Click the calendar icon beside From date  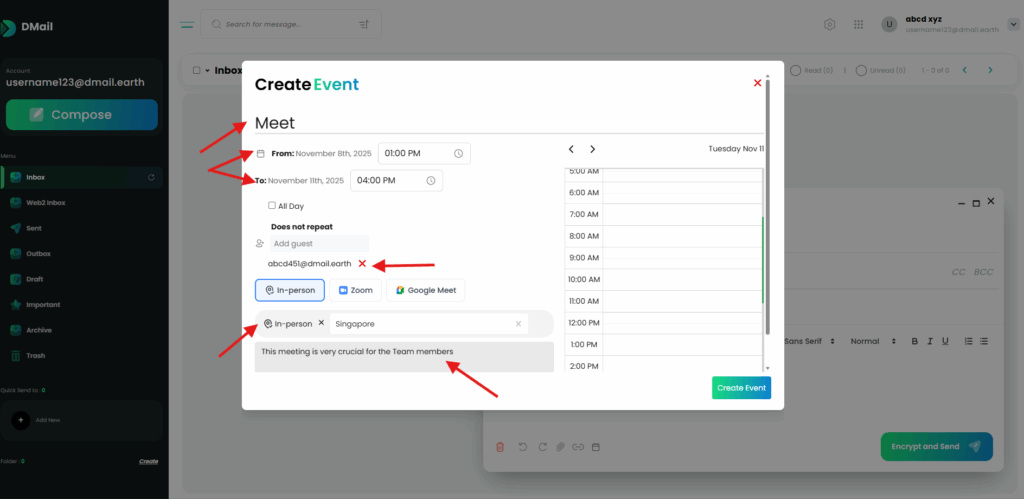(261, 154)
